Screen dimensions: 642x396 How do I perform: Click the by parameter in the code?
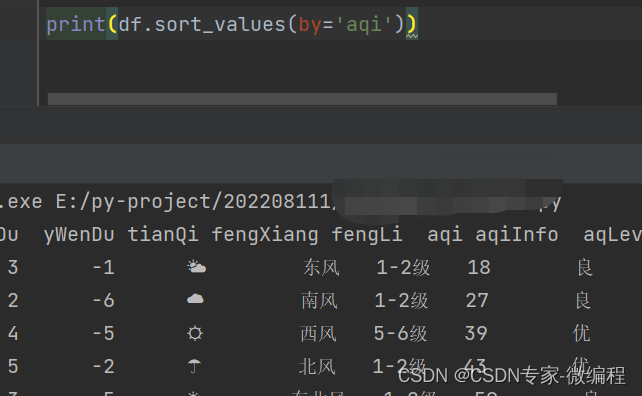pos(310,25)
